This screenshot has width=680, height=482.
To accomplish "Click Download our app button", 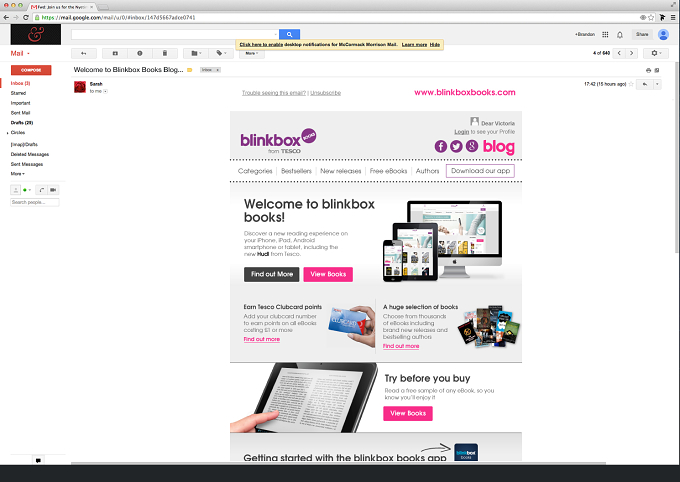I will click(481, 171).
